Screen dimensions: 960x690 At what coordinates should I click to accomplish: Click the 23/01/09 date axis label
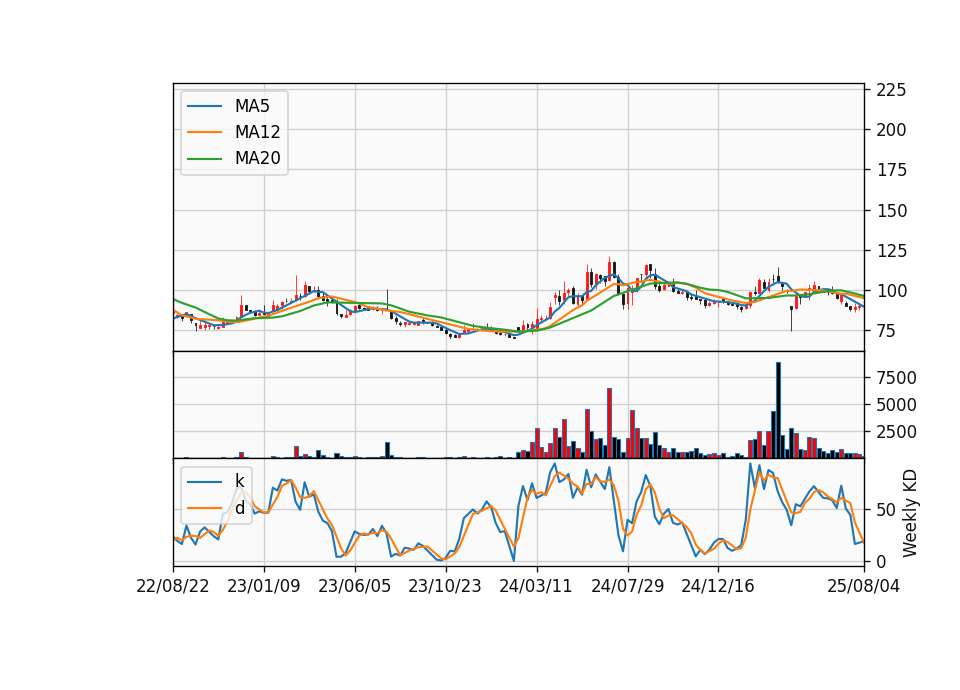264,586
